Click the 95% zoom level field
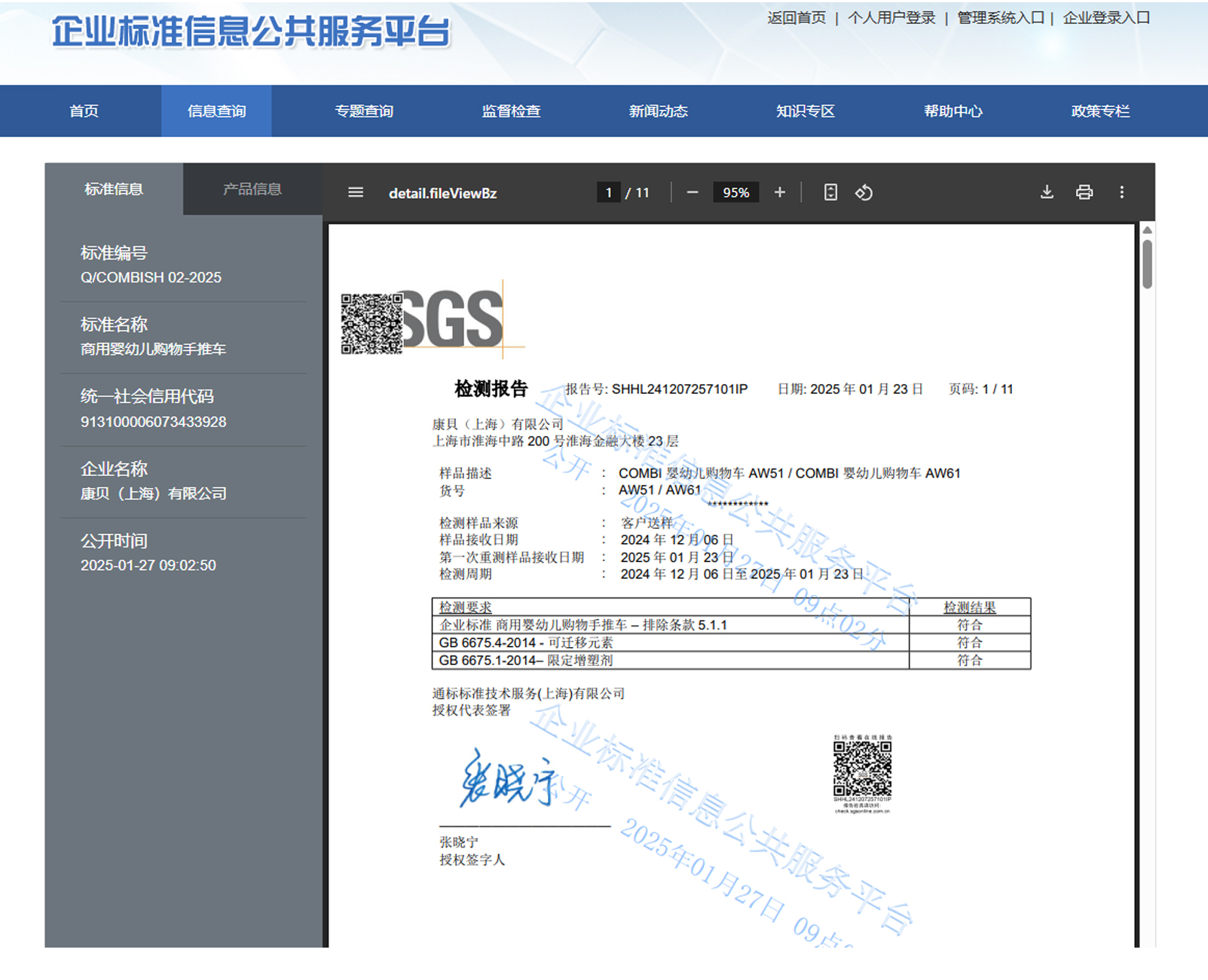 [736, 193]
